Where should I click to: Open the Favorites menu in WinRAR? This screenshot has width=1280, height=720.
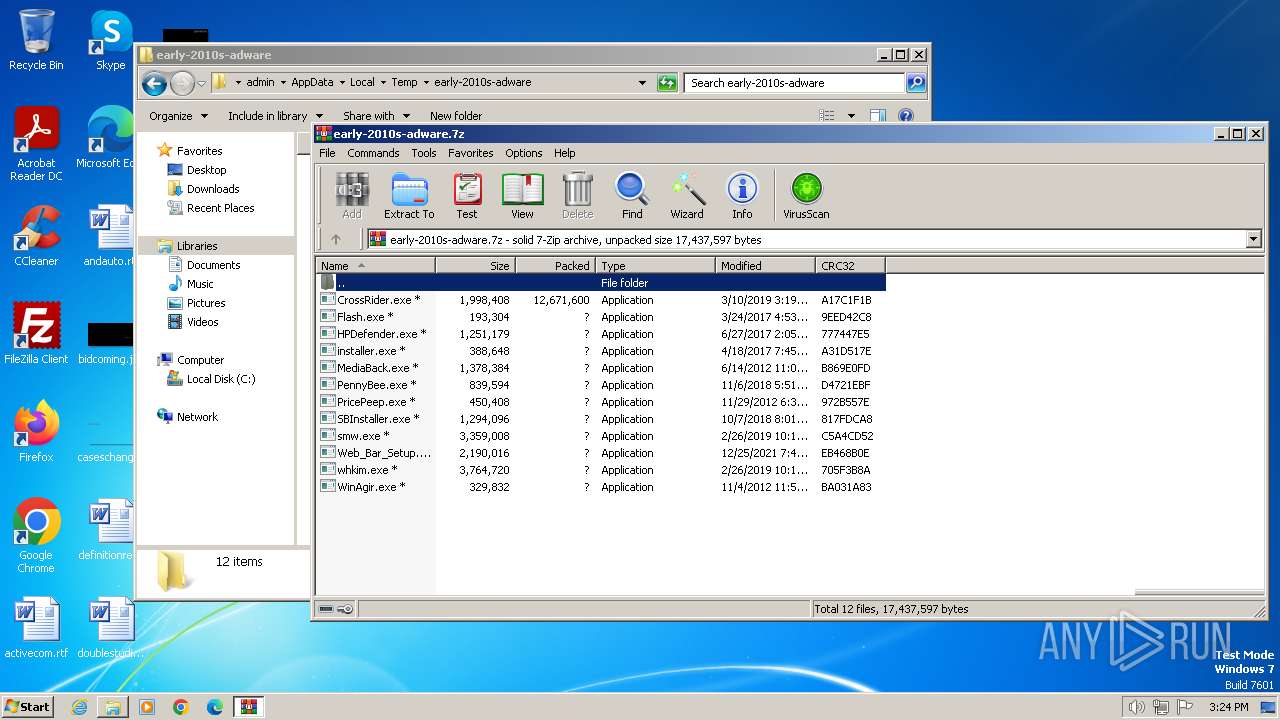click(x=471, y=153)
